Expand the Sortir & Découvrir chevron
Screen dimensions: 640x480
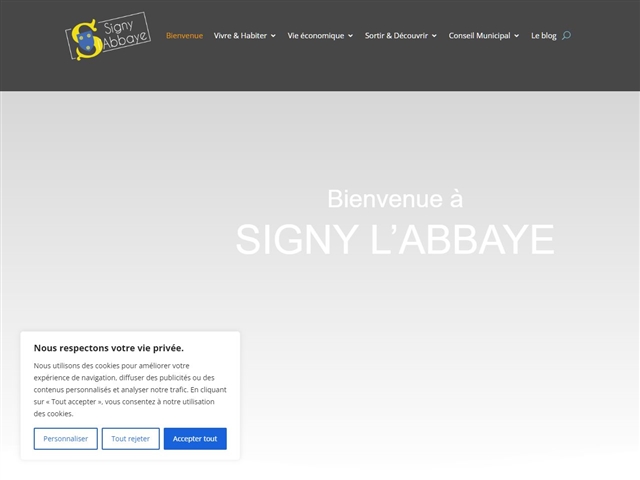(434, 36)
